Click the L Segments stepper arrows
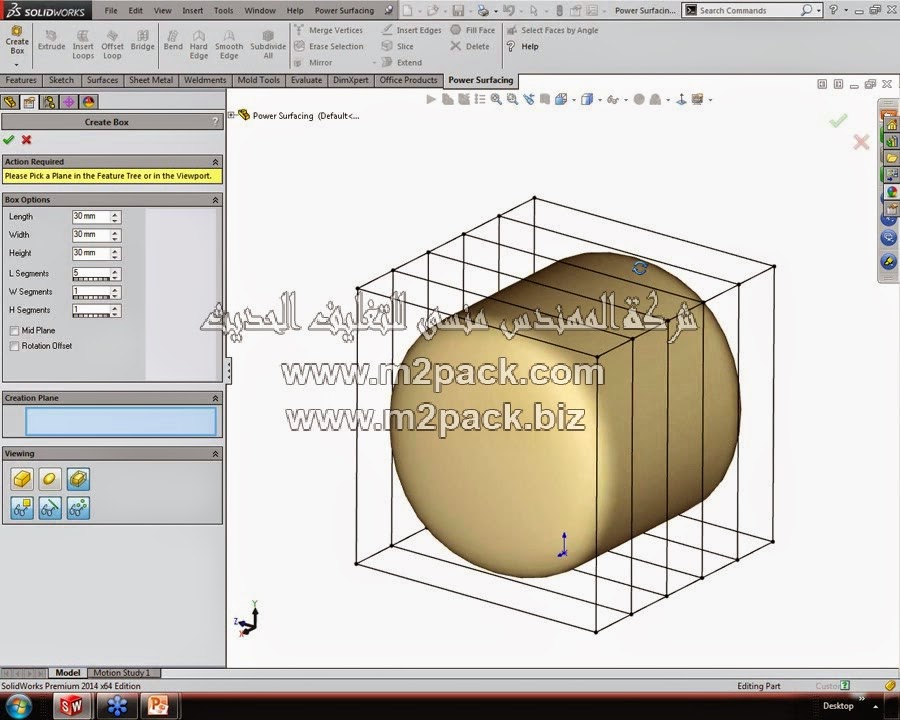900x720 pixels. point(115,274)
